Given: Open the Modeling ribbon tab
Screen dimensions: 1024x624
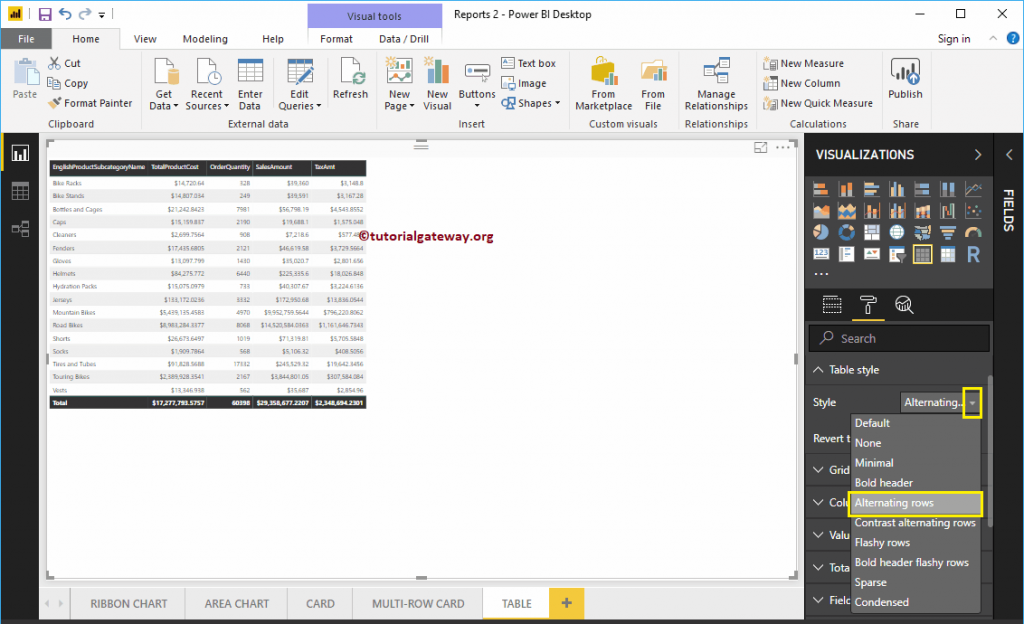Looking at the screenshot, I should 205,38.
